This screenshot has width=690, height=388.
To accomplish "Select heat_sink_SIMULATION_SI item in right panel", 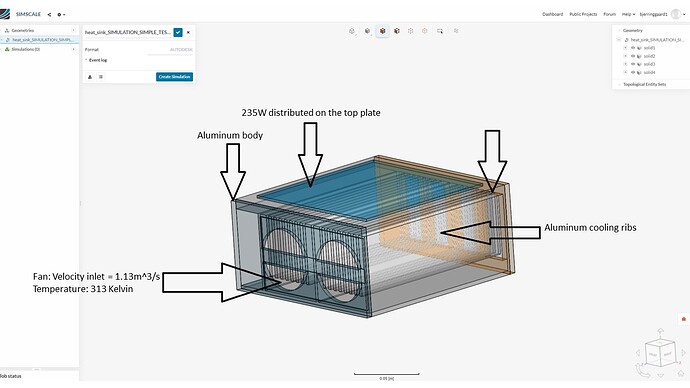I will click(656, 40).
